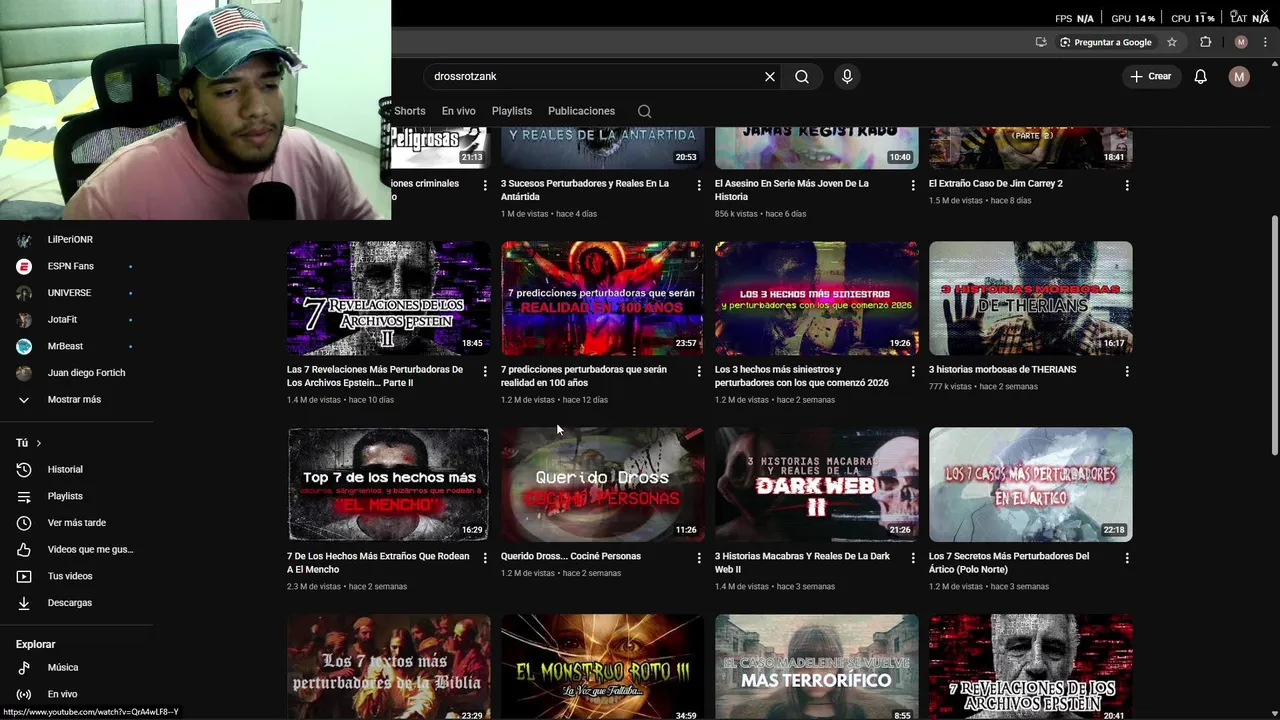Click the page vertical scrollbar thumb
The image size is (1280, 720).
click(1274, 335)
